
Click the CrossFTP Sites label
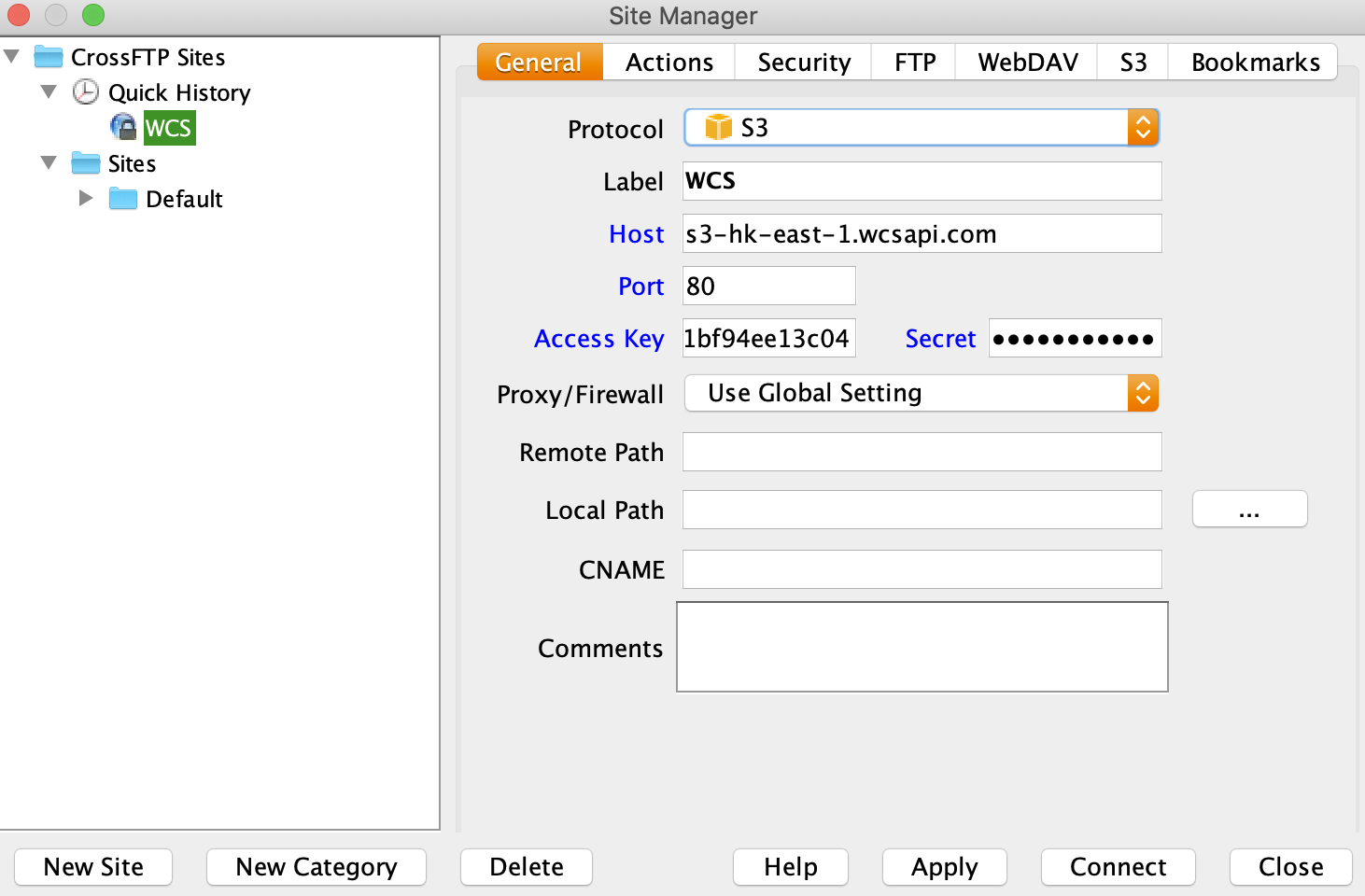pos(148,58)
